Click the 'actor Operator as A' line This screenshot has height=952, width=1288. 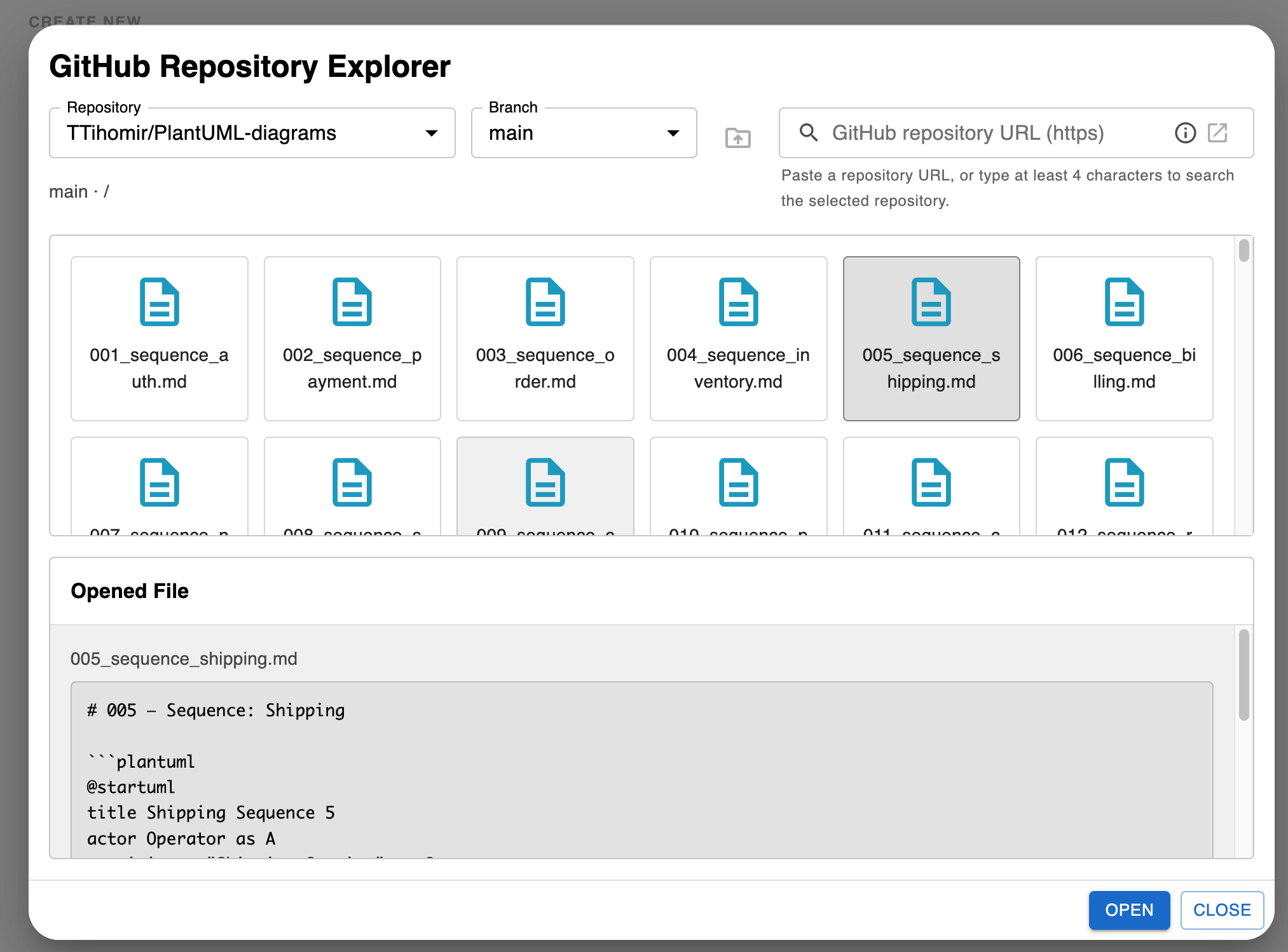pos(181,839)
